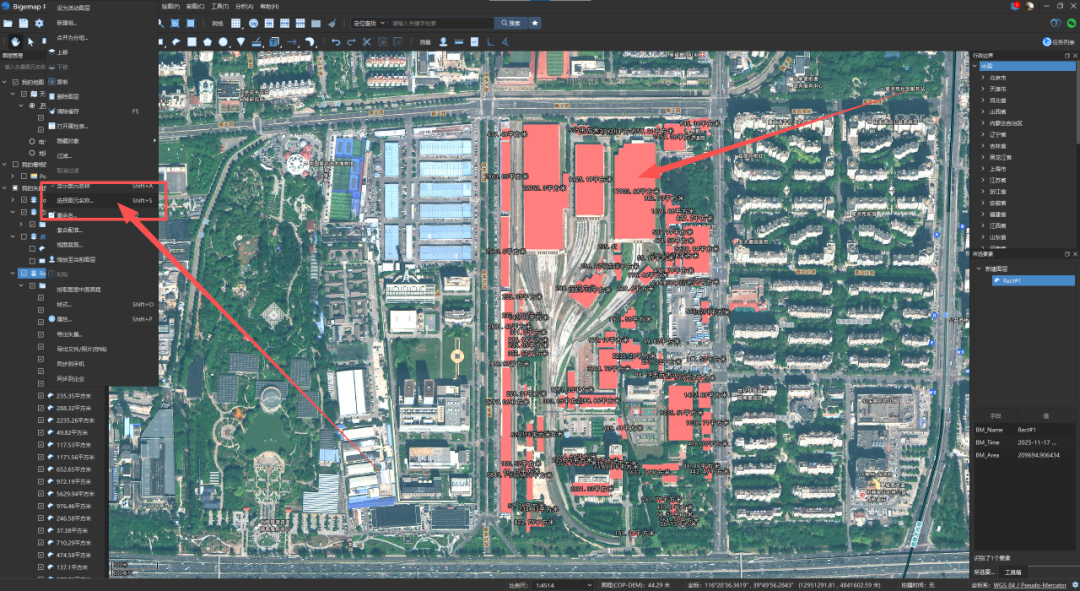Open the 任务列表 task list button
This screenshot has width=1080, height=591.
click(x=1059, y=42)
